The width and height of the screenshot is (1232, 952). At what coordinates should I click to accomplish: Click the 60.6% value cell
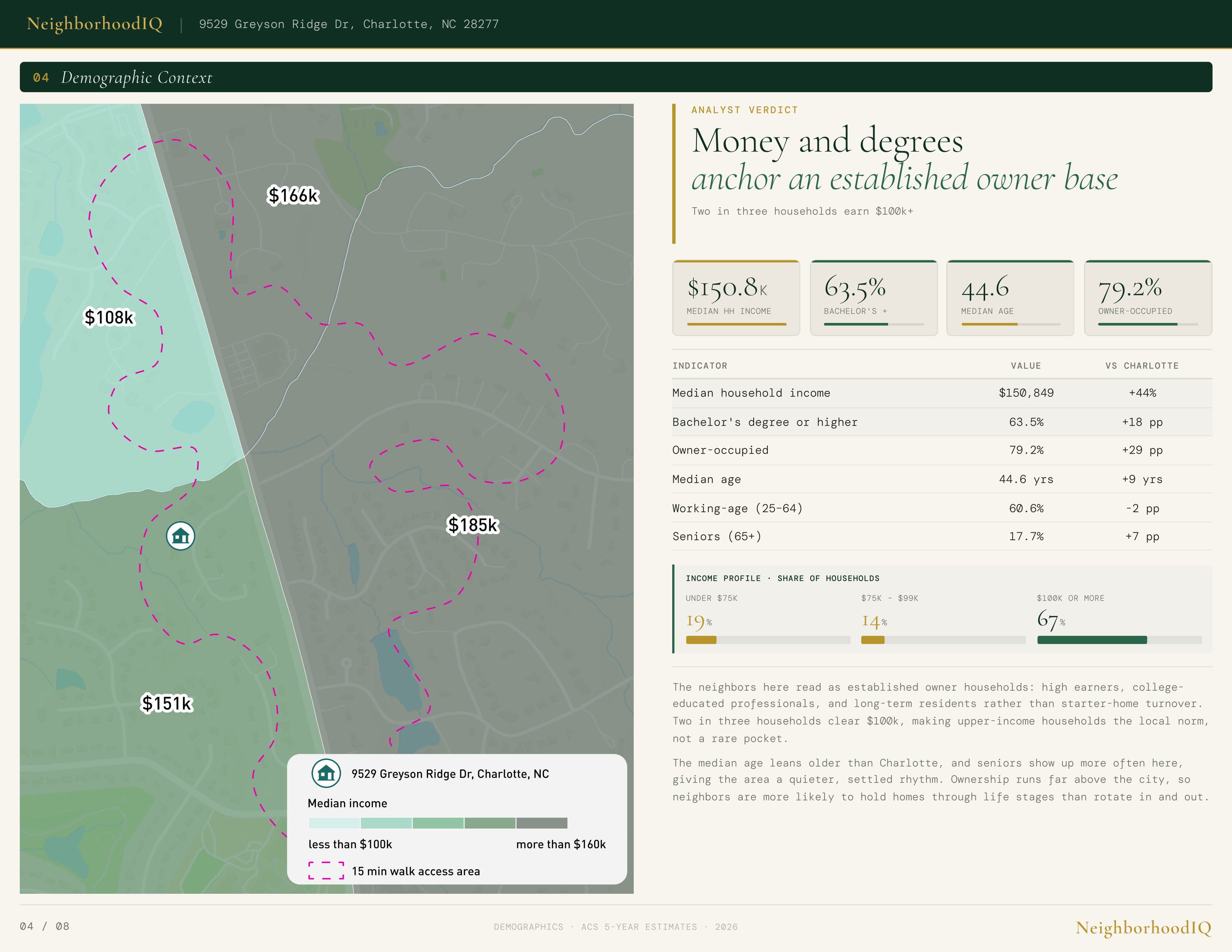pyautogui.click(x=1026, y=509)
